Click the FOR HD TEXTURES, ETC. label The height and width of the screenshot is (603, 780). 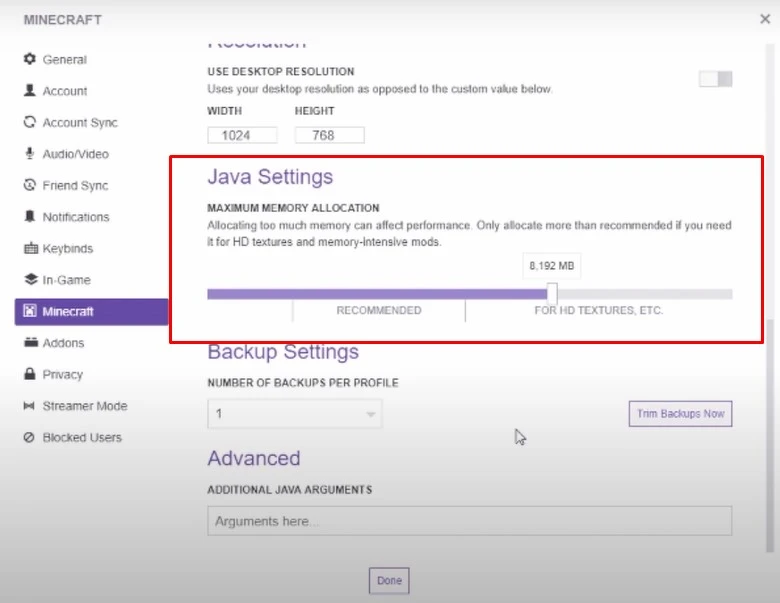[x=598, y=310]
